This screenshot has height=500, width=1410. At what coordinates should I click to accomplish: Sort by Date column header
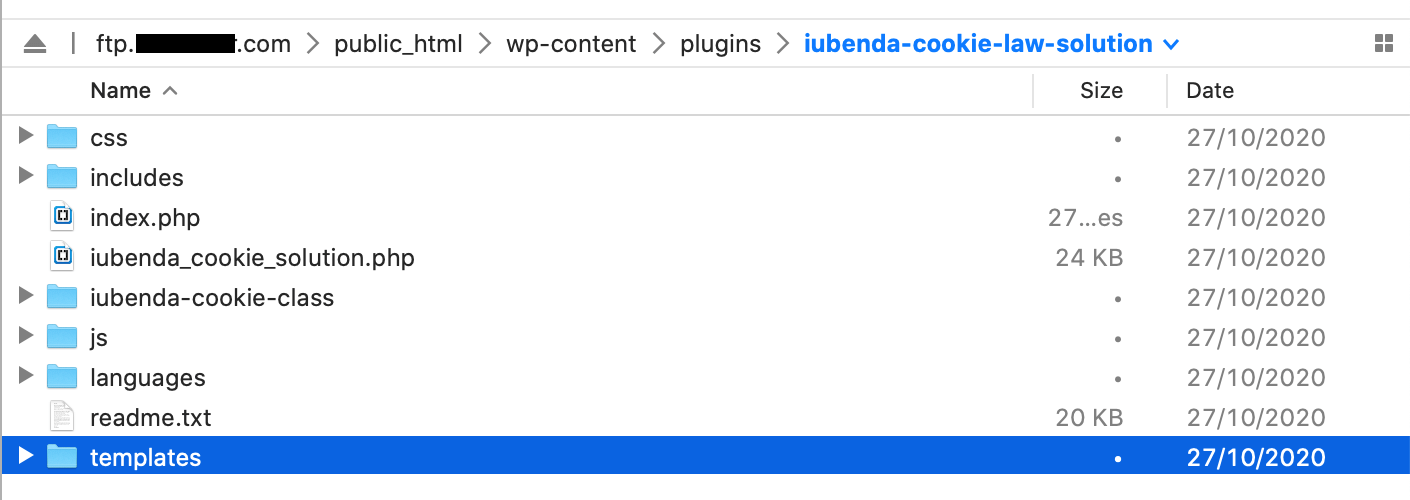(1210, 91)
